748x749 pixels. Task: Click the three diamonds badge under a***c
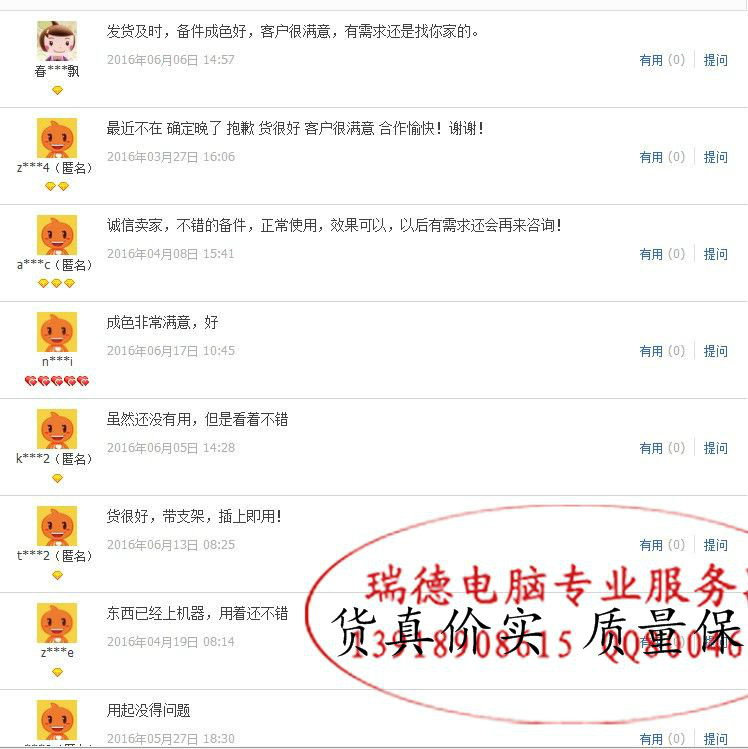coord(56,283)
